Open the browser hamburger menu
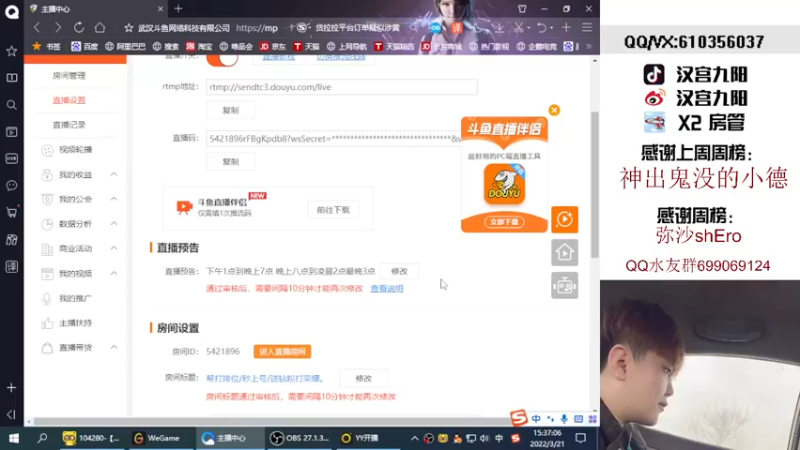 [x=587, y=28]
